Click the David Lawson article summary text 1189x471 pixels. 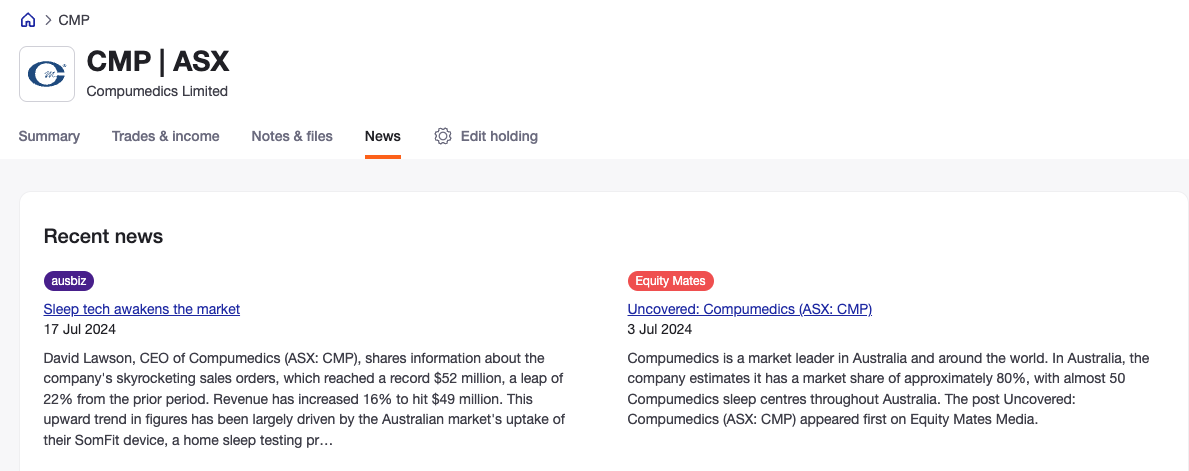pyautogui.click(x=304, y=398)
